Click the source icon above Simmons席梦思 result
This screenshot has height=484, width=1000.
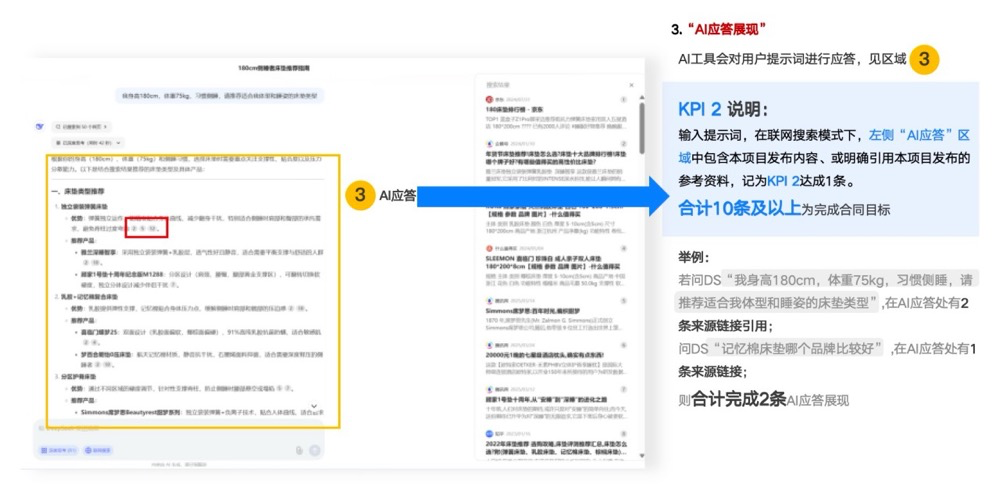click(490, 301)
